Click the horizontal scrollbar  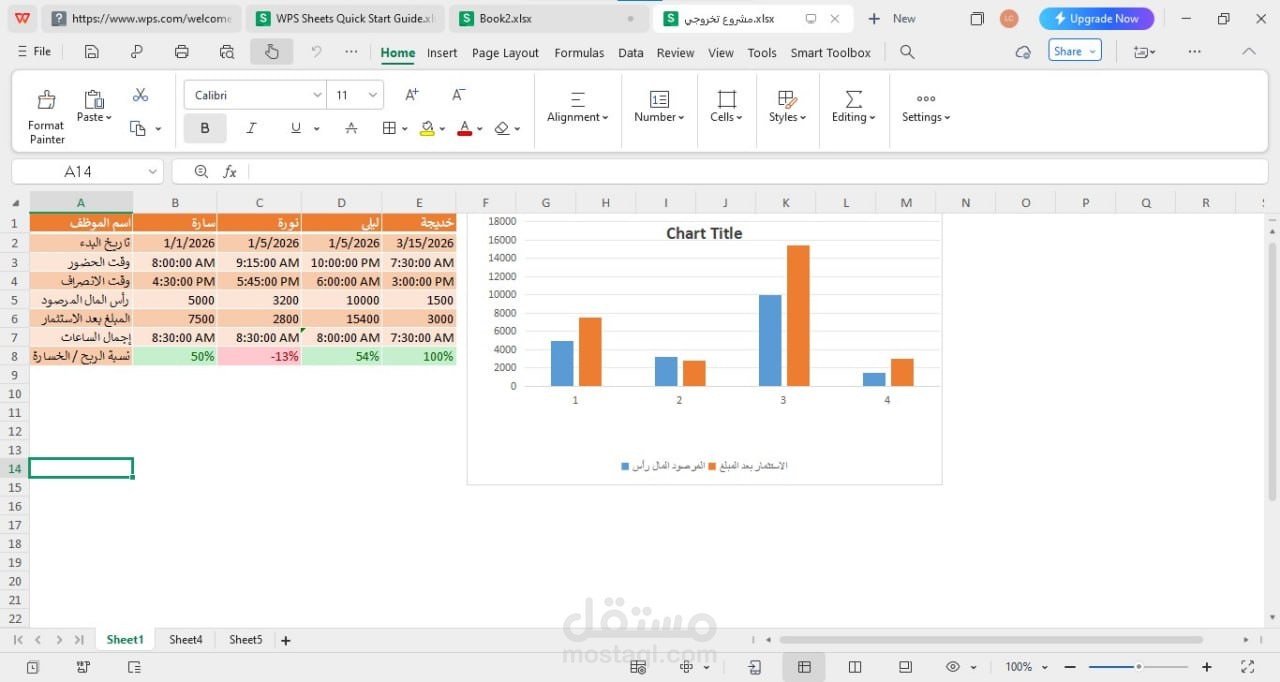tap(991, 640)
